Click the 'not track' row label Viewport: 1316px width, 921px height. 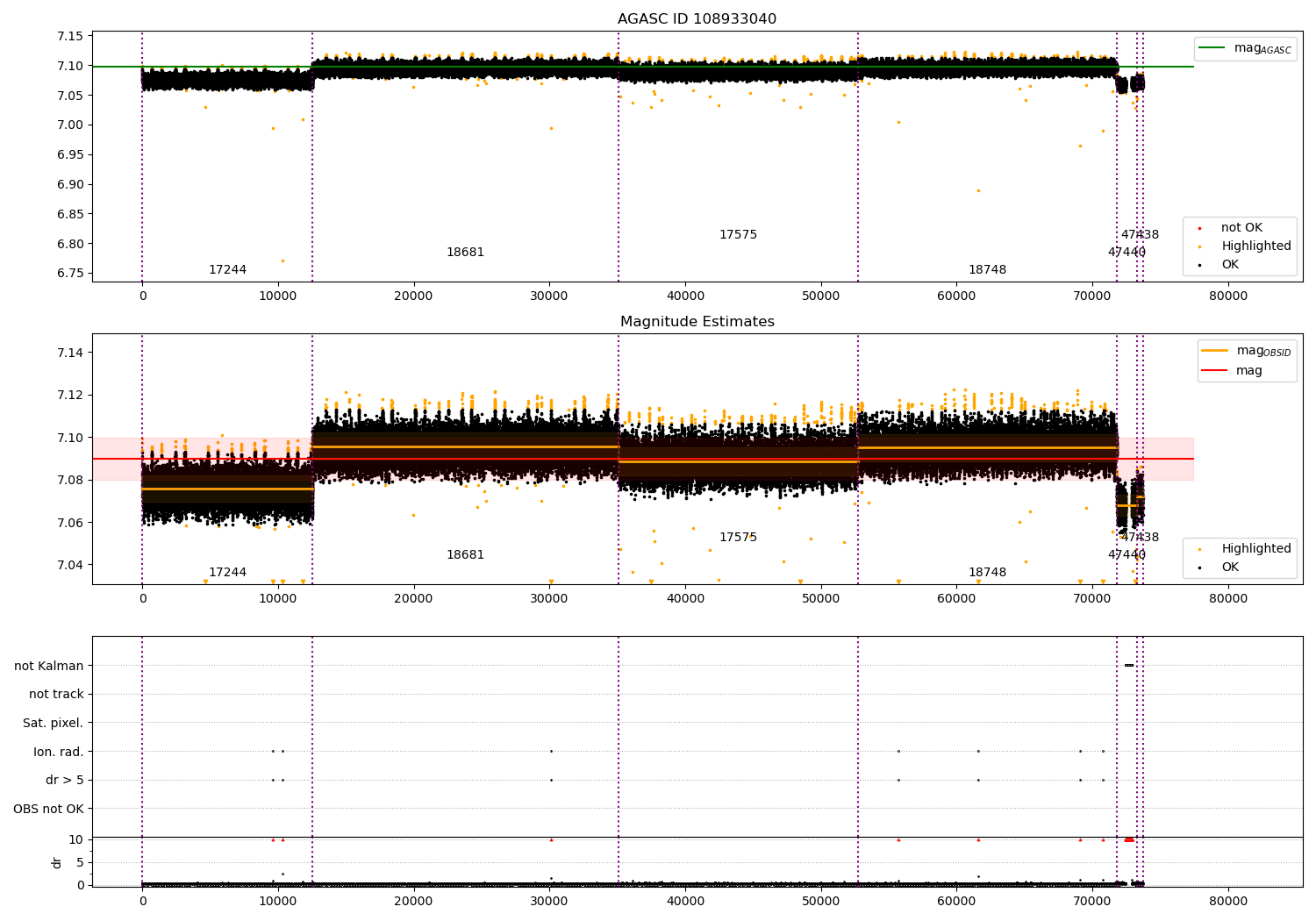click(56, 695)
